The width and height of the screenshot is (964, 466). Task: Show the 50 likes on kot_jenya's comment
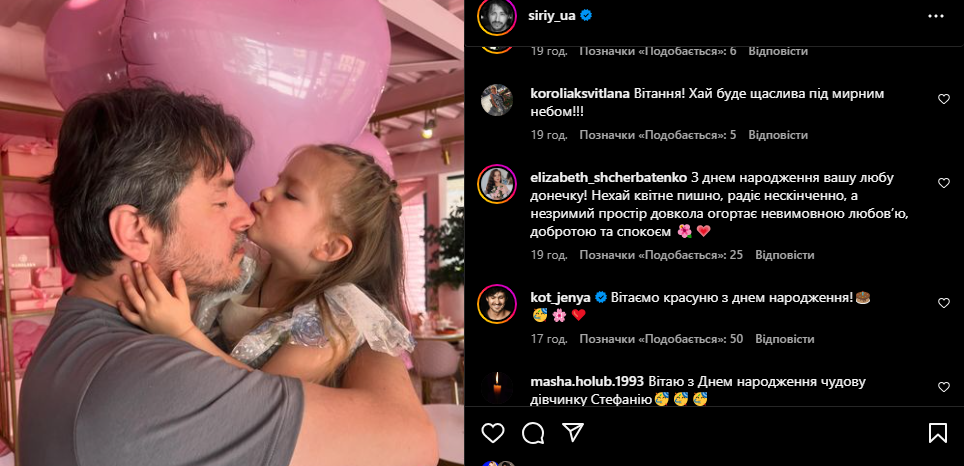tap(662, 339)
